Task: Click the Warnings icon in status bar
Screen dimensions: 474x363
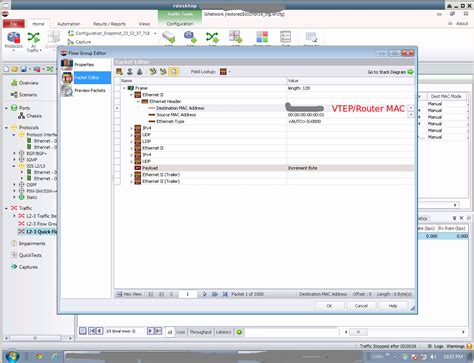Action: [469, 346]
